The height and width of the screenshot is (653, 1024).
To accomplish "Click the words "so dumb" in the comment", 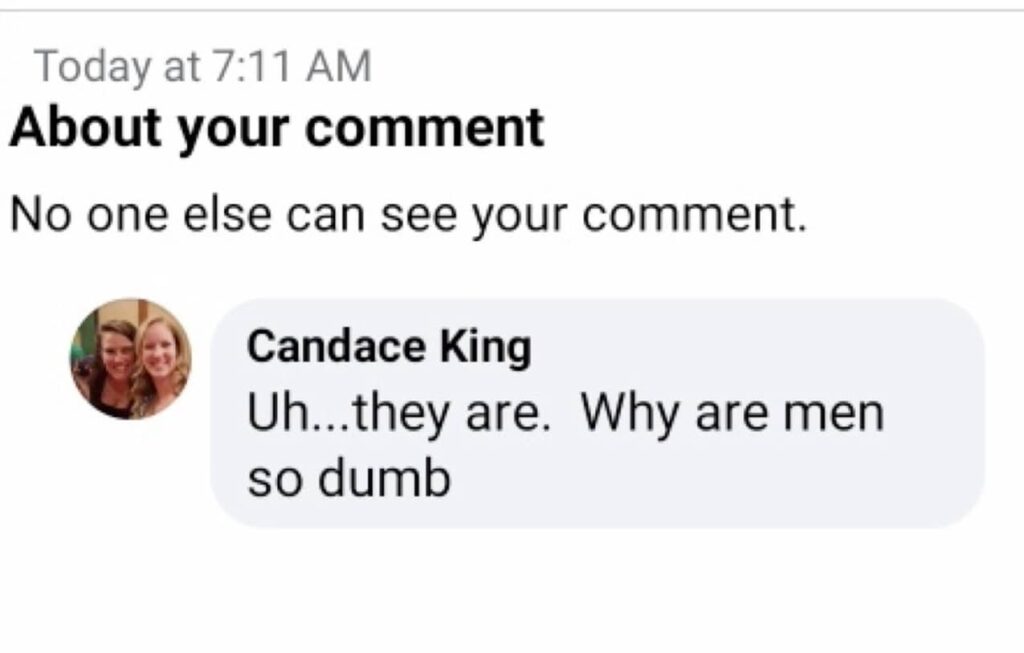I will pyautogui.click(x=348, y=479).
